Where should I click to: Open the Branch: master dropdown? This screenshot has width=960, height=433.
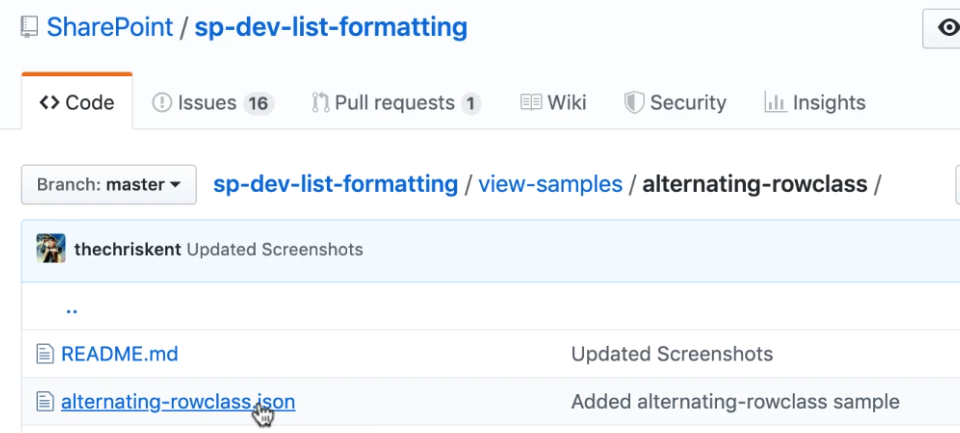point(109,184)
